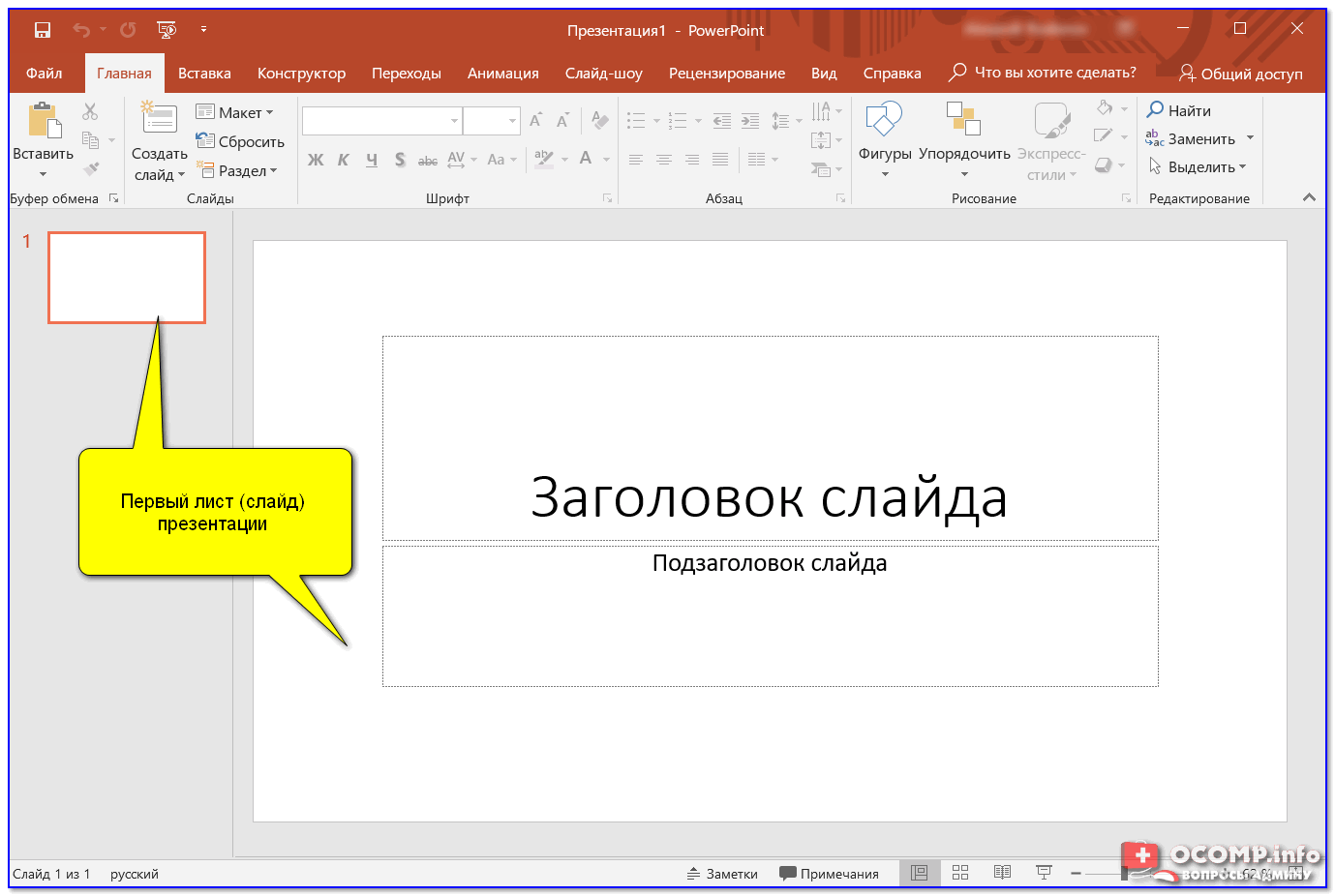Click the Find (Найти) magnifier button
The height and width of the screenshot is (896, 1335).
[1179, 110]
